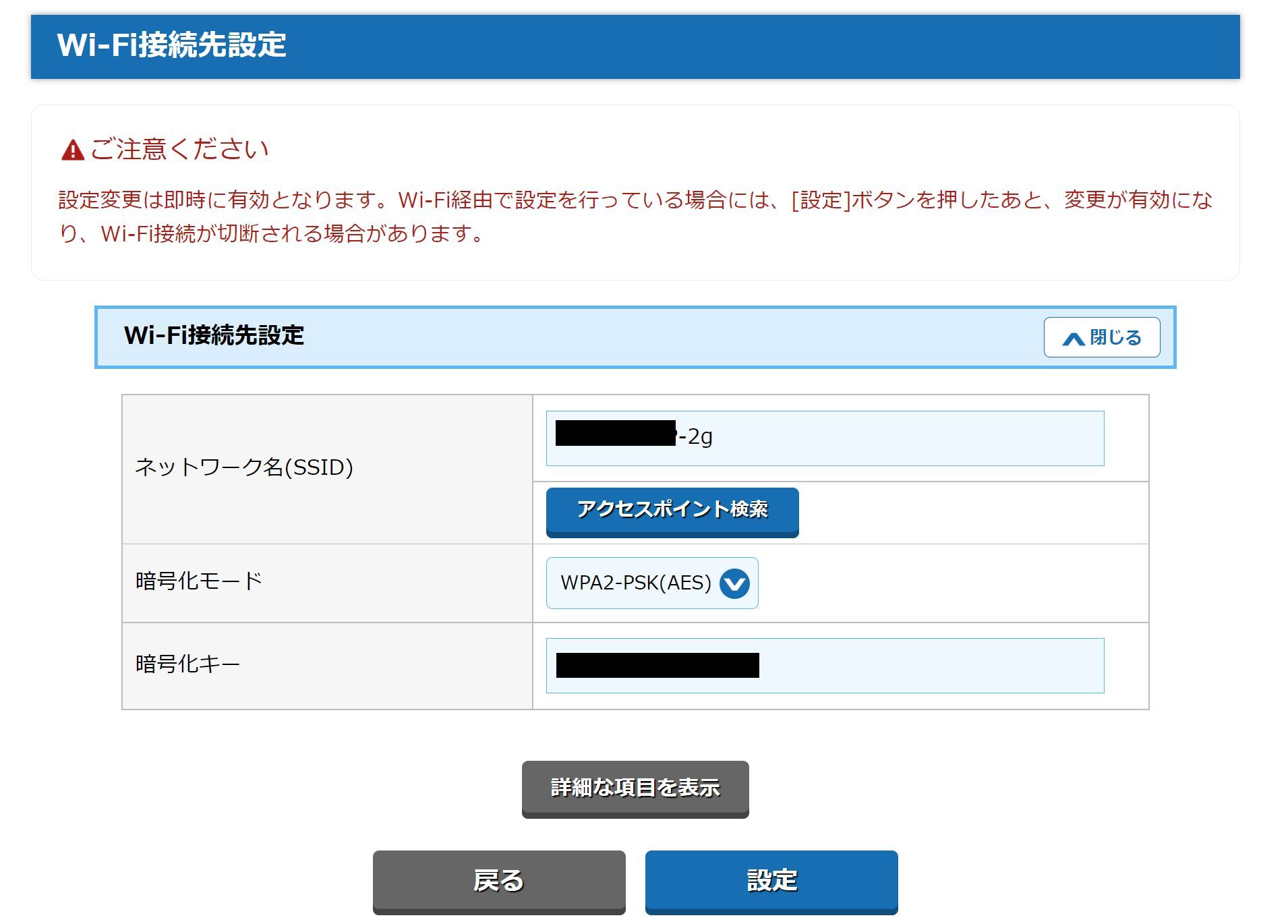Click the 暗号化モード row label
Screen dimensions: 1288x924
tap(198, 581)
